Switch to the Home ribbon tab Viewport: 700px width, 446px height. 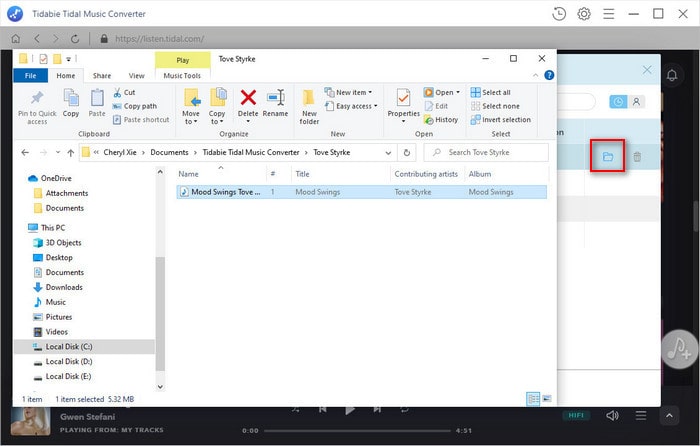(66, 75)
